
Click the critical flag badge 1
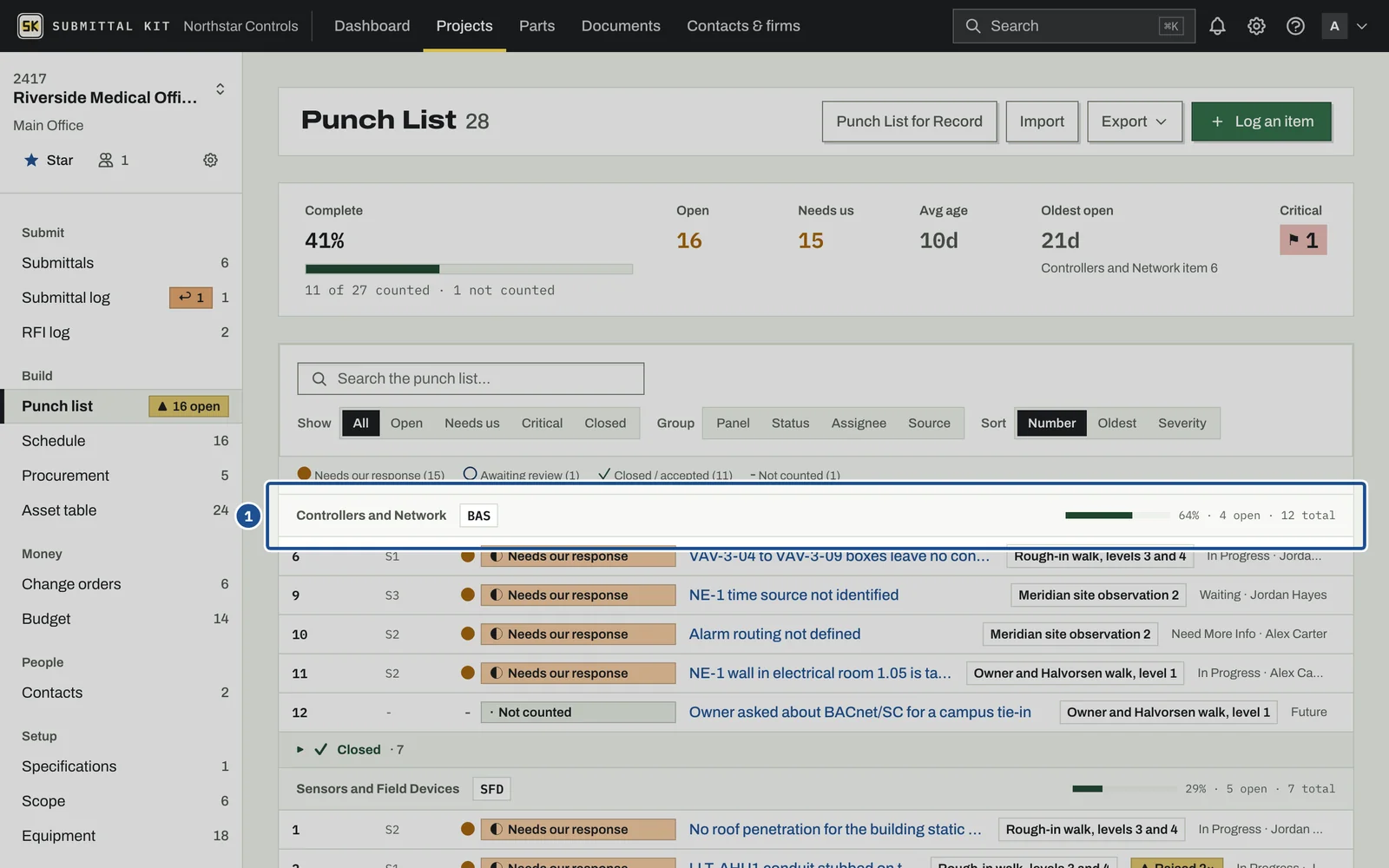(1303, 240)
